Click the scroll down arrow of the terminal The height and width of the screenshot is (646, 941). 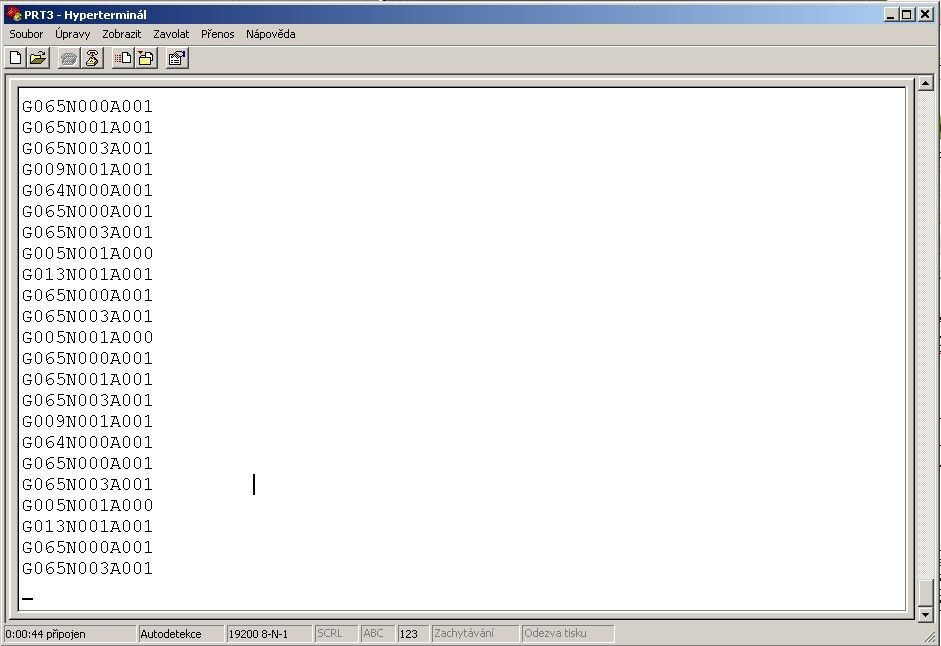[x=925, y=613]
